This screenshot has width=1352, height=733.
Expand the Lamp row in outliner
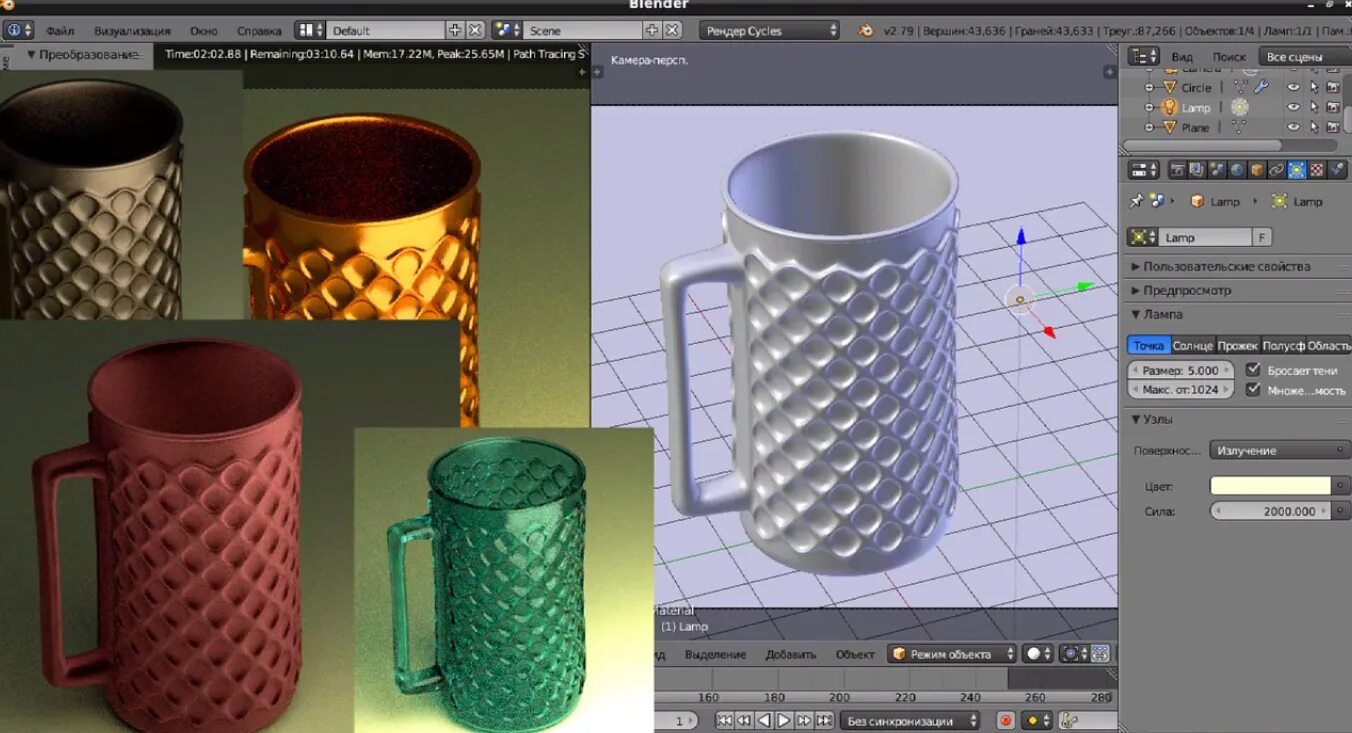[1150, 107]
